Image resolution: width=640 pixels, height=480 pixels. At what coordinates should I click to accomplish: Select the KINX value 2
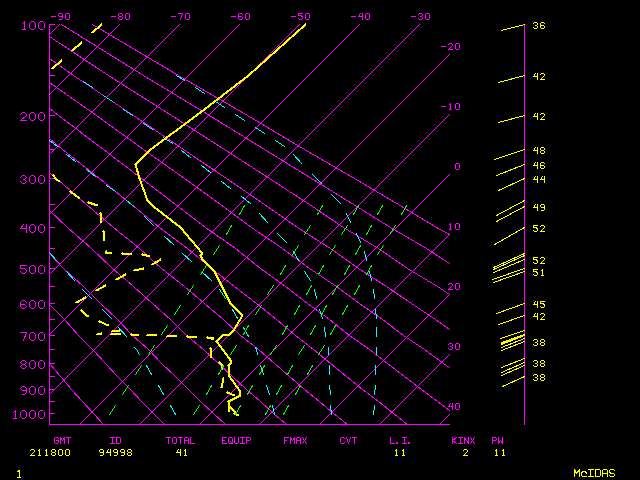point(466,453)
